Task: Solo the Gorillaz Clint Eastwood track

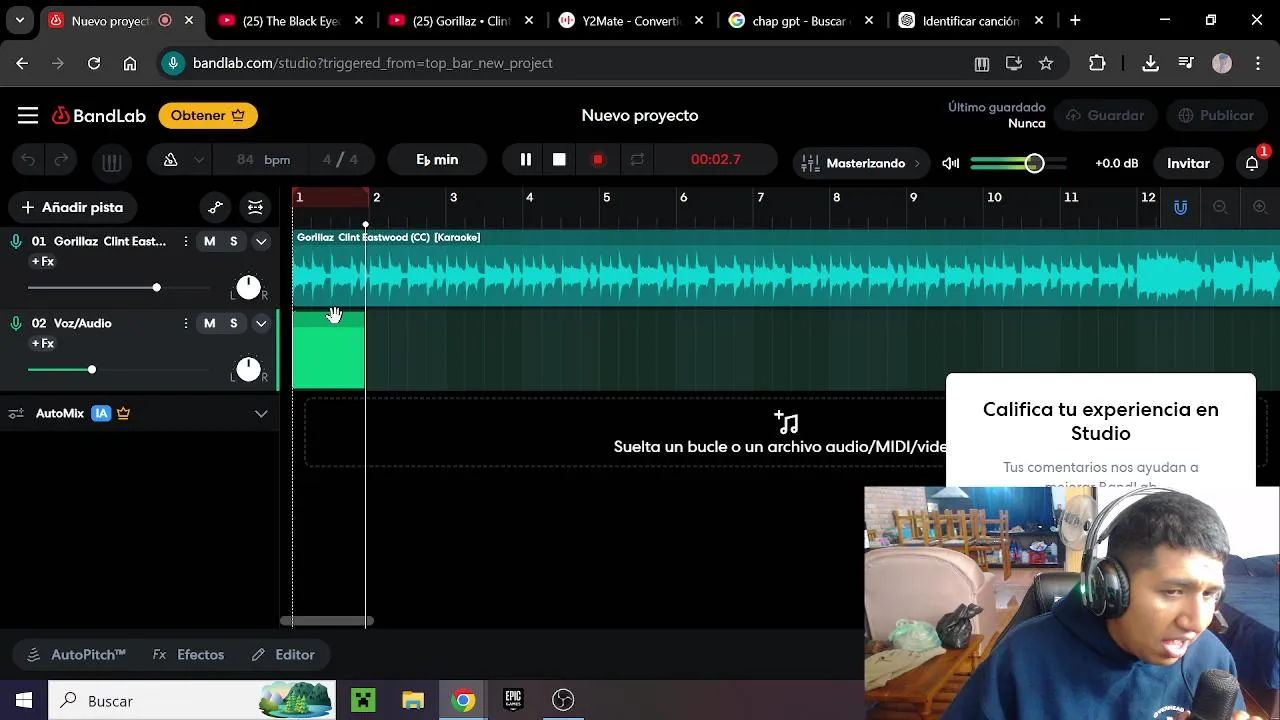Action: tap(234, 241)
